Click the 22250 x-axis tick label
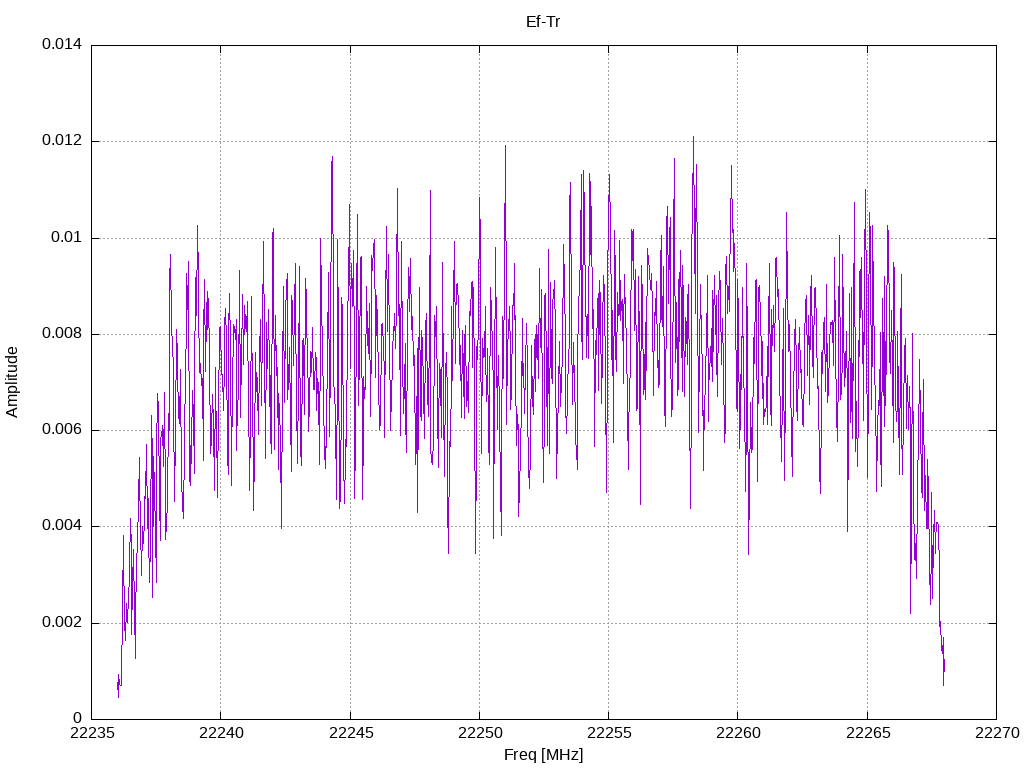 tap(479, 733)
